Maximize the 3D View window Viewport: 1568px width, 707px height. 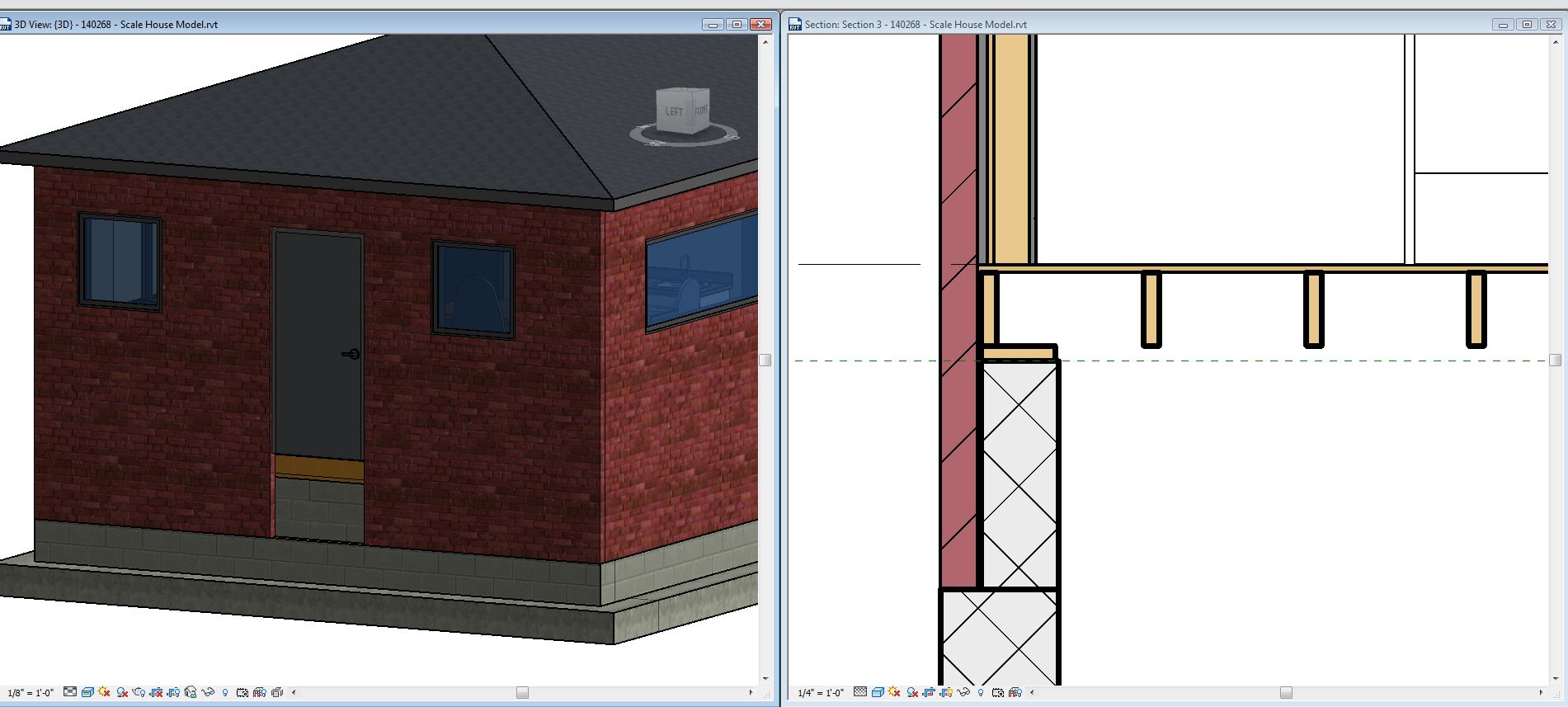(x=737, y=25)
